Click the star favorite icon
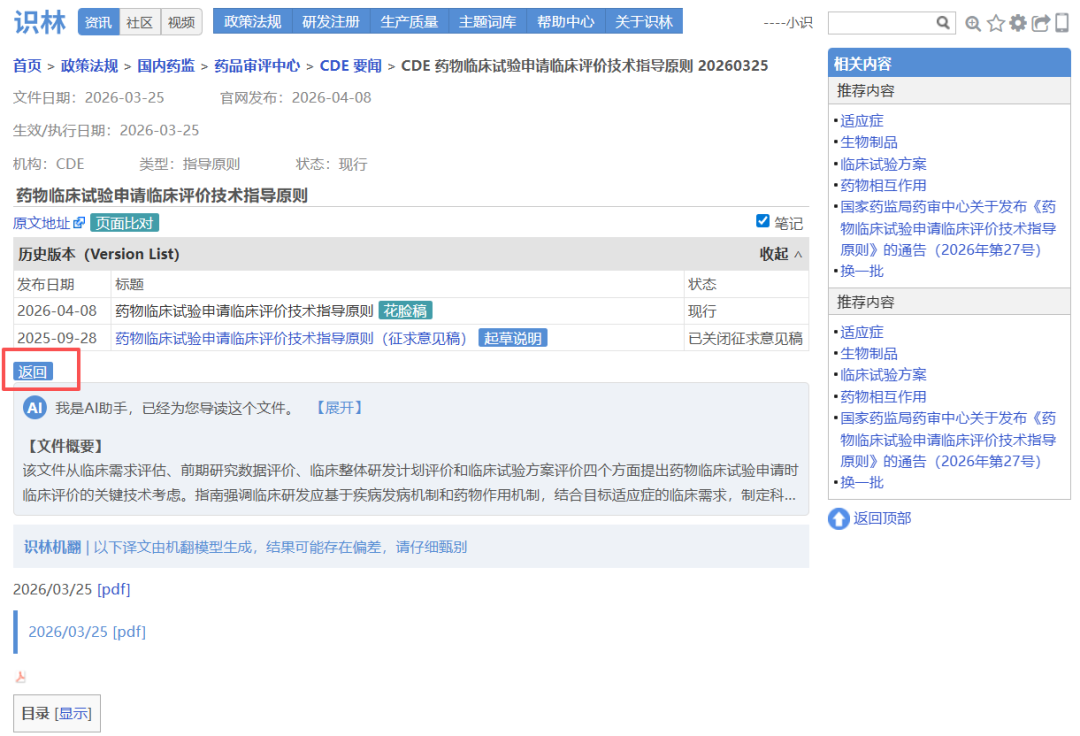1080x736 pixels. coord(996,23)
